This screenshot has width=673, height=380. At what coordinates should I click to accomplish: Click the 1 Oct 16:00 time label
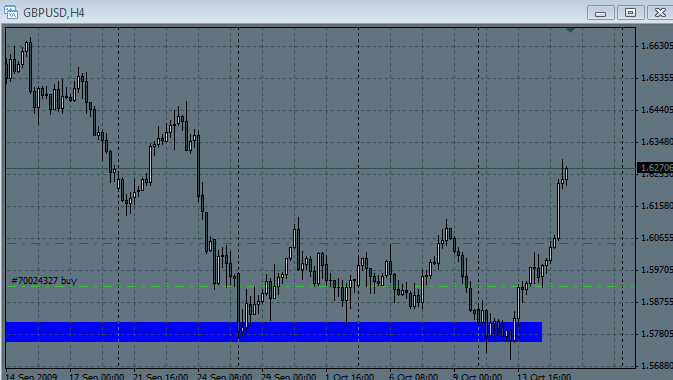coord(350,376)
